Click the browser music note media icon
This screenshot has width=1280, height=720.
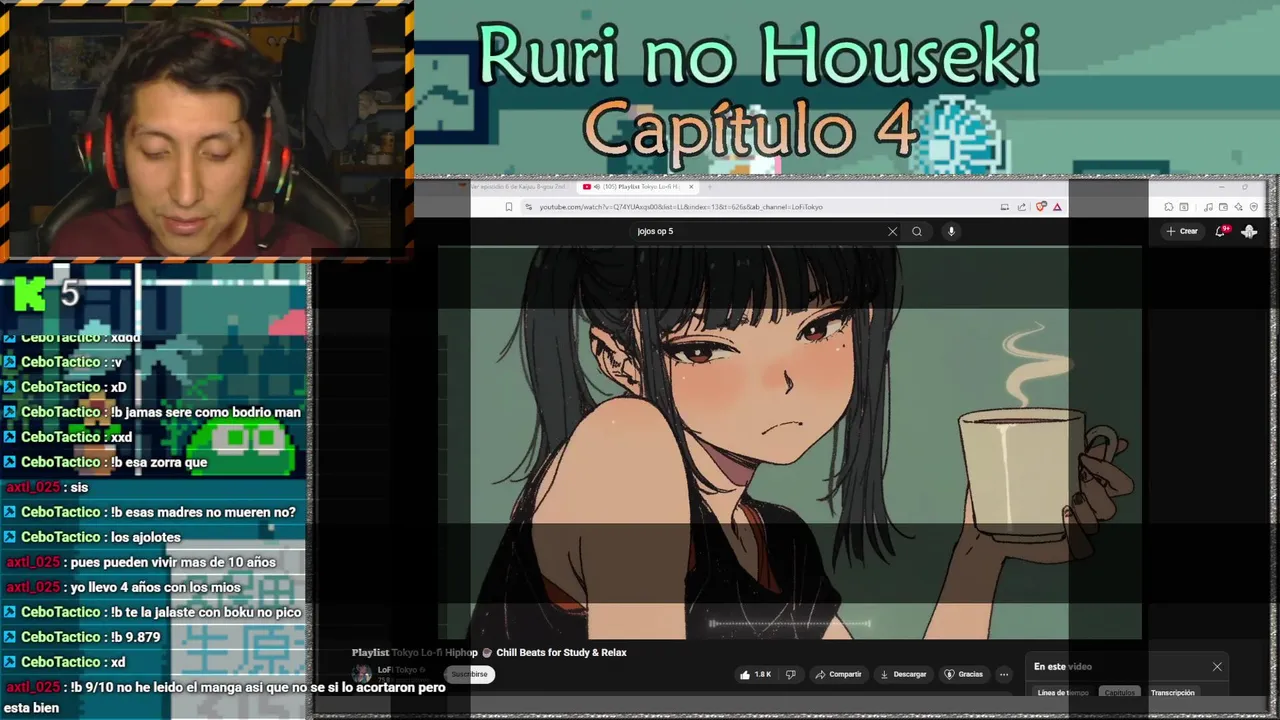1208,207
